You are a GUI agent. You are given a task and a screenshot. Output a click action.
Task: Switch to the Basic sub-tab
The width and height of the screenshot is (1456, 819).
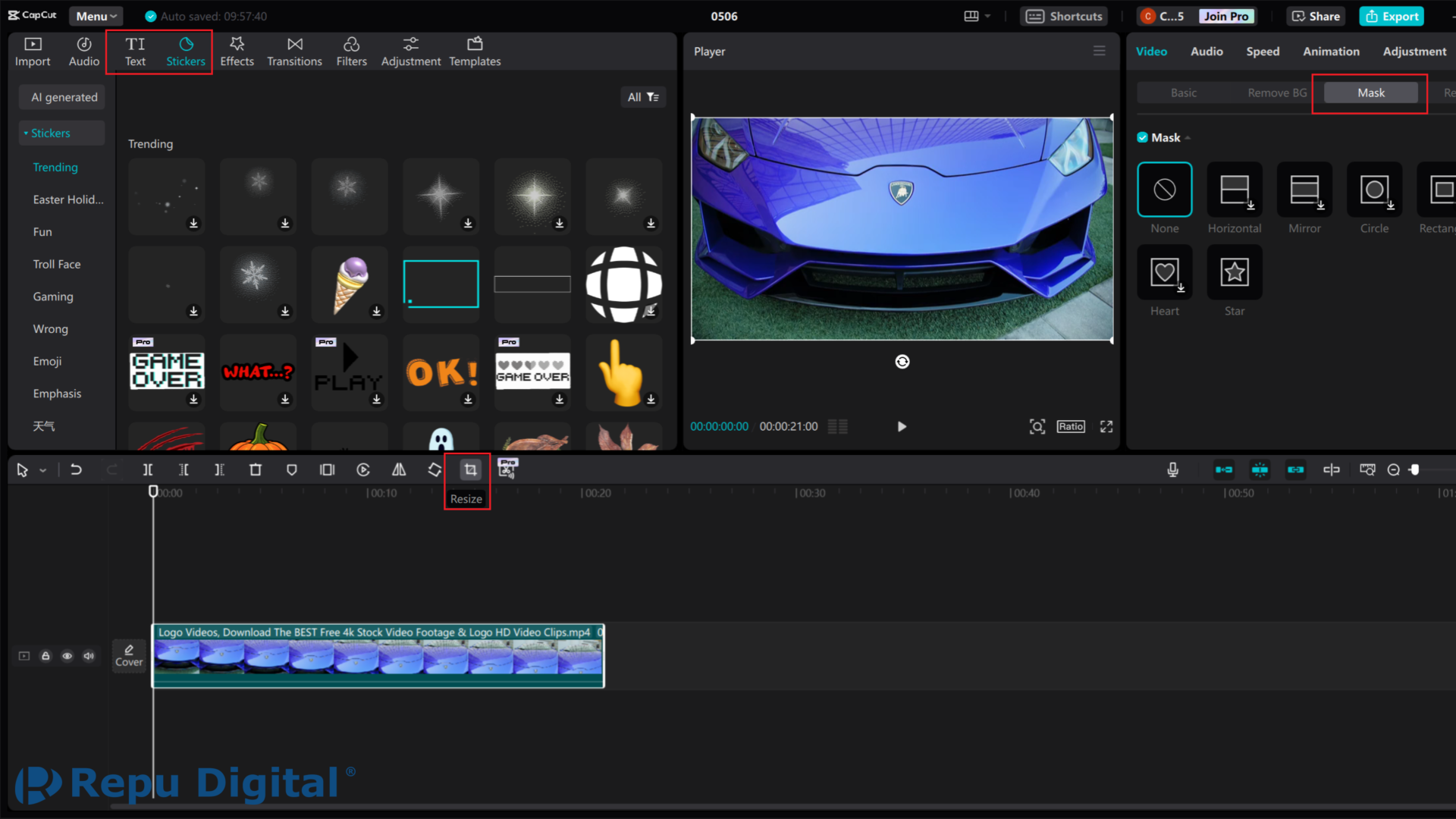[x=1184, y=93]
